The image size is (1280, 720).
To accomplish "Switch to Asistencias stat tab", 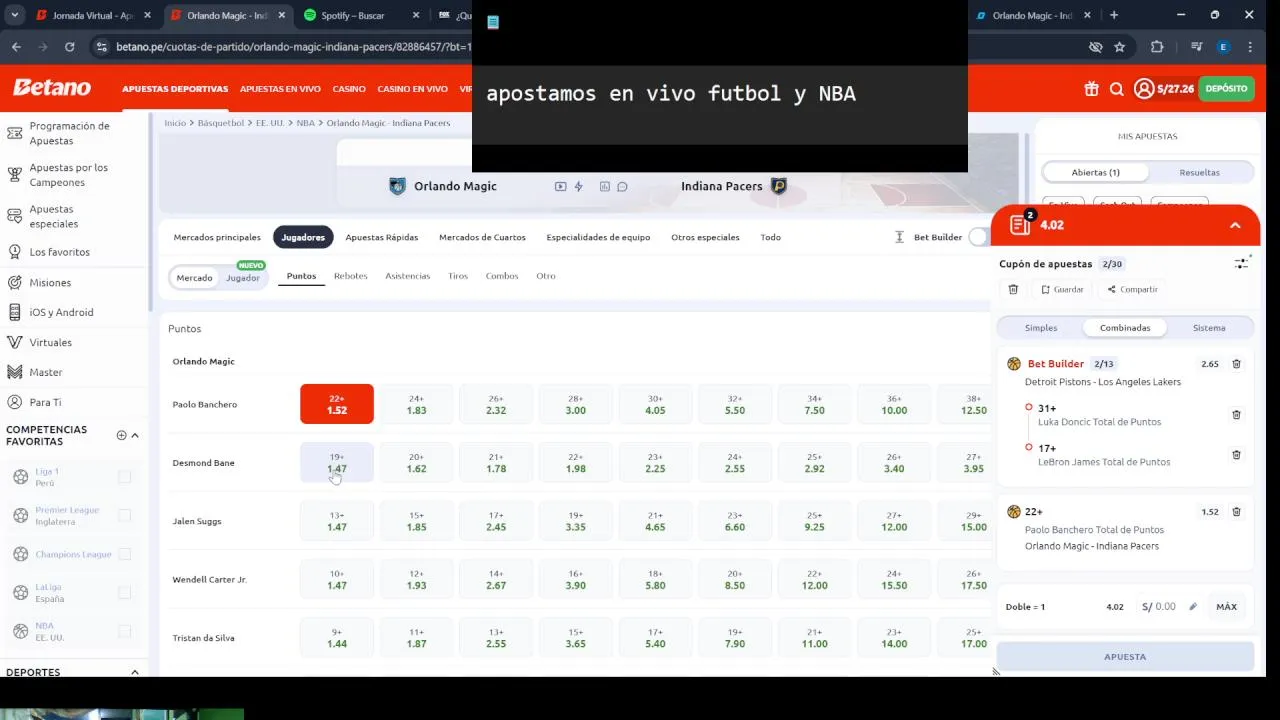I will 407,276.
